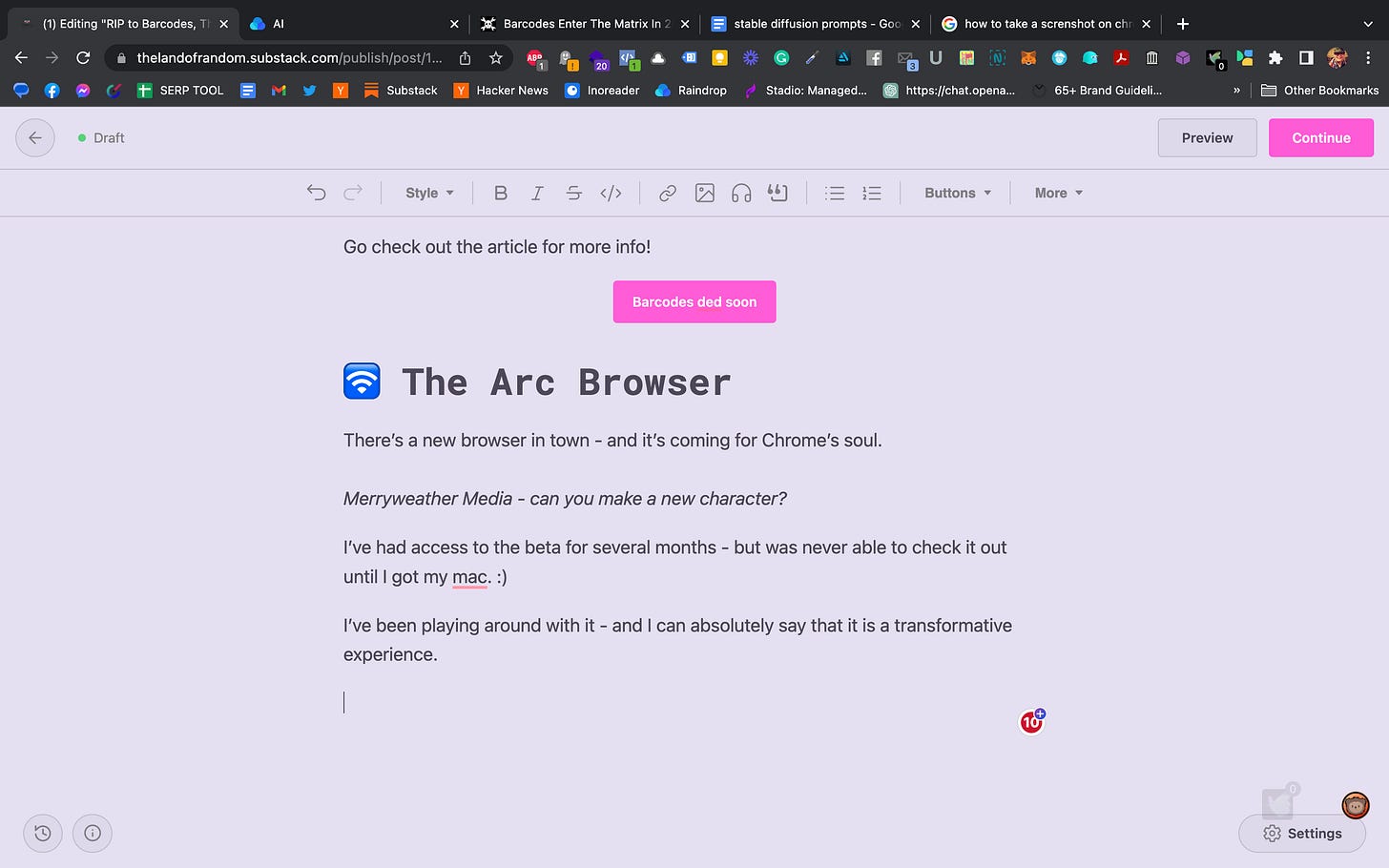This screenshot has height=868, width=1389.
Task: Open the Facebook bookmark icon
Action: click(x=52, y=91)
